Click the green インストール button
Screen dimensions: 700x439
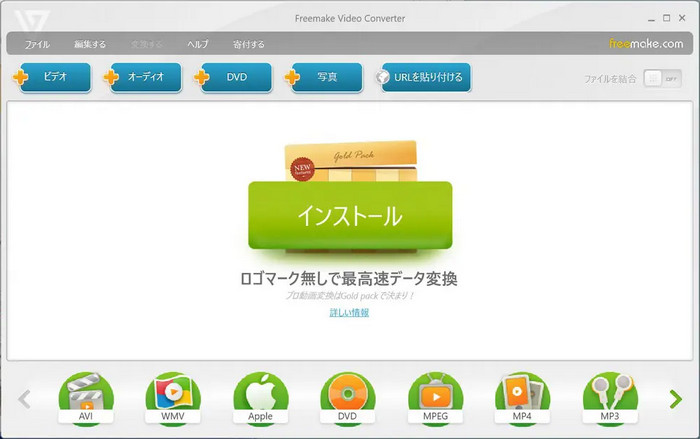[350, 215]
